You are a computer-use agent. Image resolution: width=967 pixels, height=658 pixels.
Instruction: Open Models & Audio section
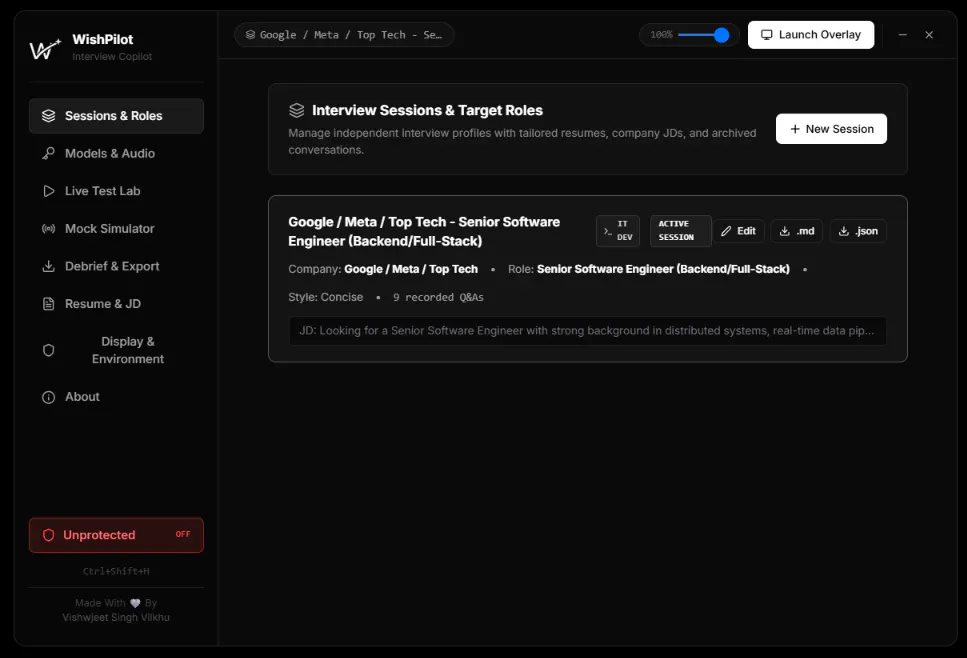coord(116,154)
